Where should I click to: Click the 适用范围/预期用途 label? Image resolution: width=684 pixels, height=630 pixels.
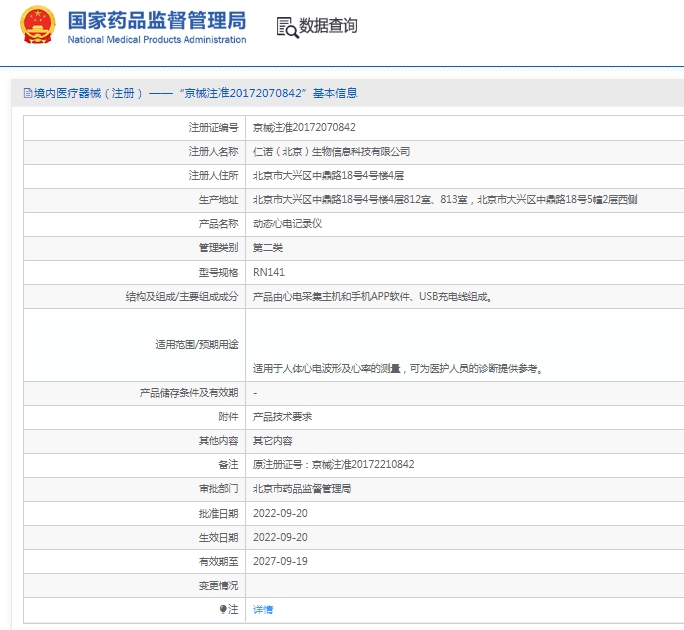click(197, 345)
